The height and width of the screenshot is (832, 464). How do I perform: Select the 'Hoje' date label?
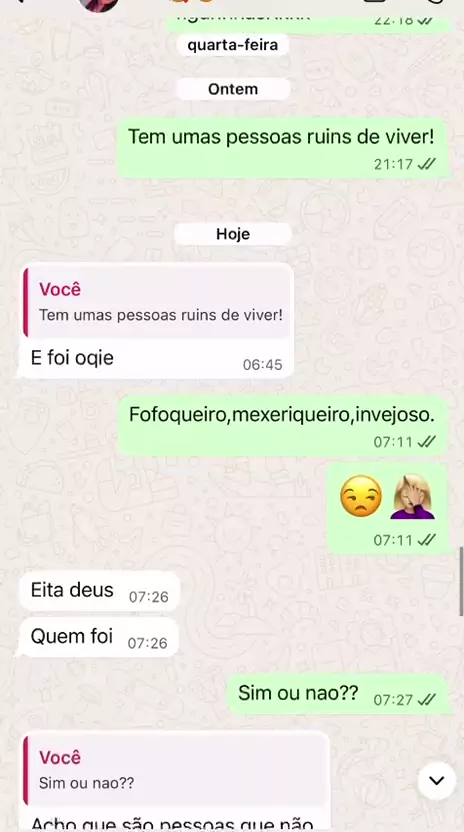[233, 234]
